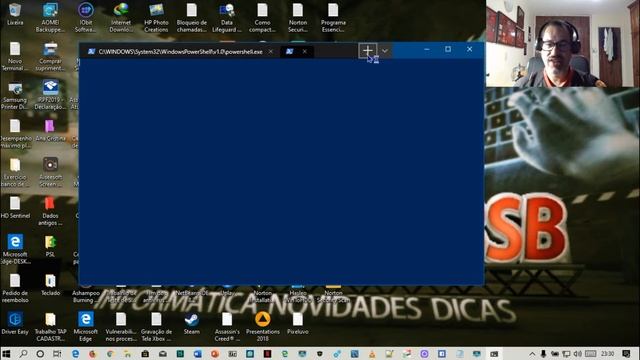Select the Presentations 2018 desktop icon
This screenshot has height=360, width=640.
pos(262,327)
